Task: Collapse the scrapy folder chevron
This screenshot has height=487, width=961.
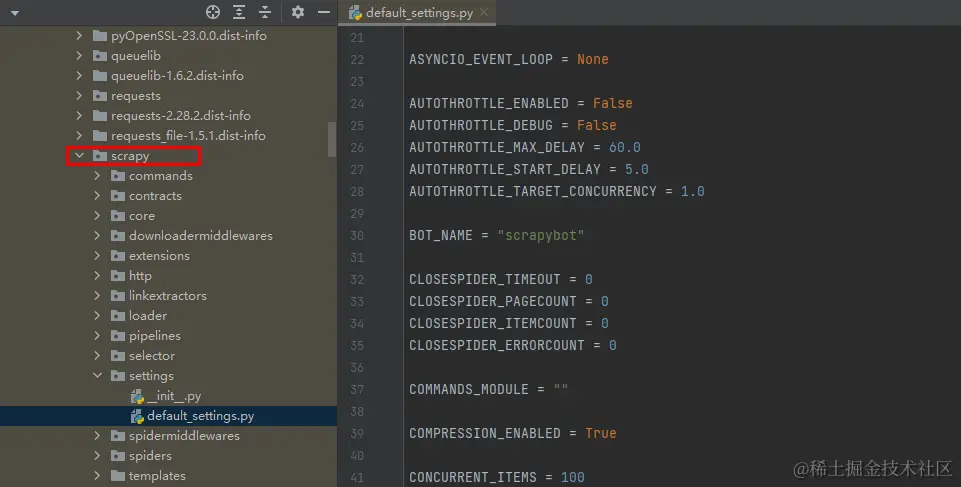Action: 79,156
